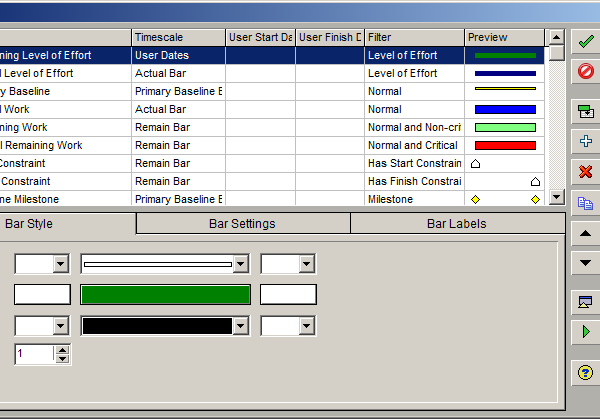
Task: Increase row number with the spinner up arrow
Action: 62,350
